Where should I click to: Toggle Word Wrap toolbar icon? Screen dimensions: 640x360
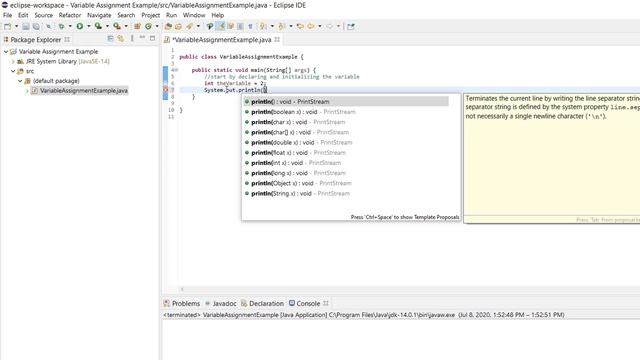coord(231,27)
